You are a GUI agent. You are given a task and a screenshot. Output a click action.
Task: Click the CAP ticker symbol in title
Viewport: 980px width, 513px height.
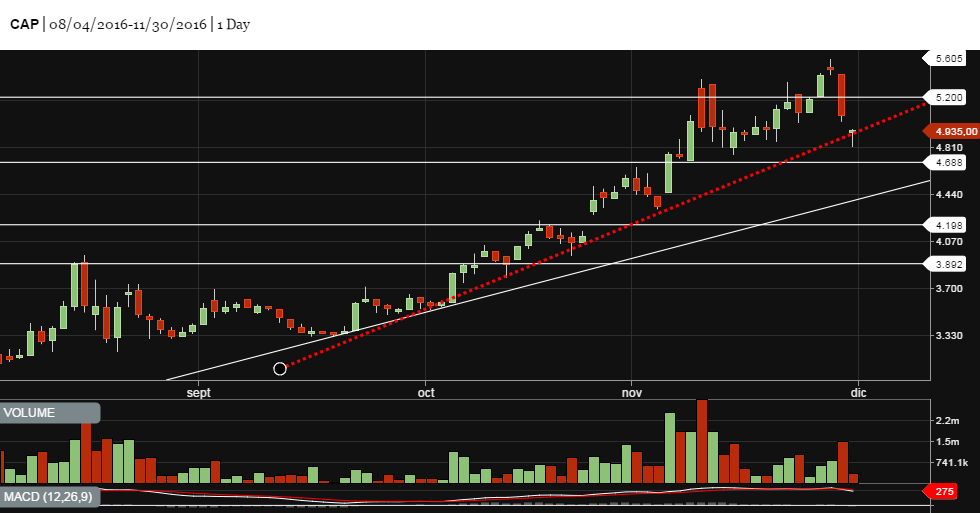point(24,24)
